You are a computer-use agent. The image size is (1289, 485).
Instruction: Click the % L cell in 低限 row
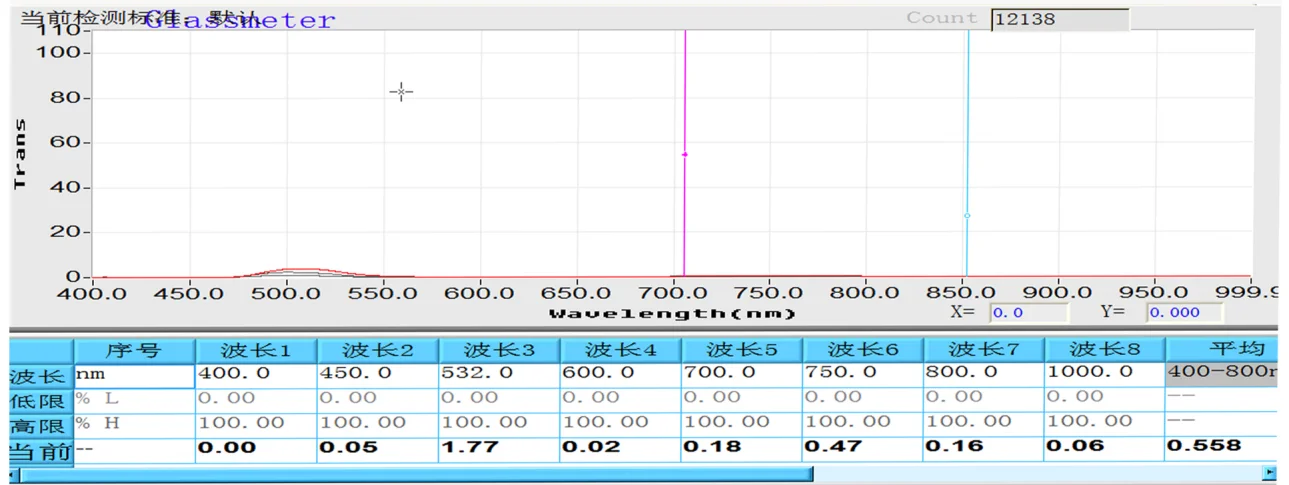134,400
